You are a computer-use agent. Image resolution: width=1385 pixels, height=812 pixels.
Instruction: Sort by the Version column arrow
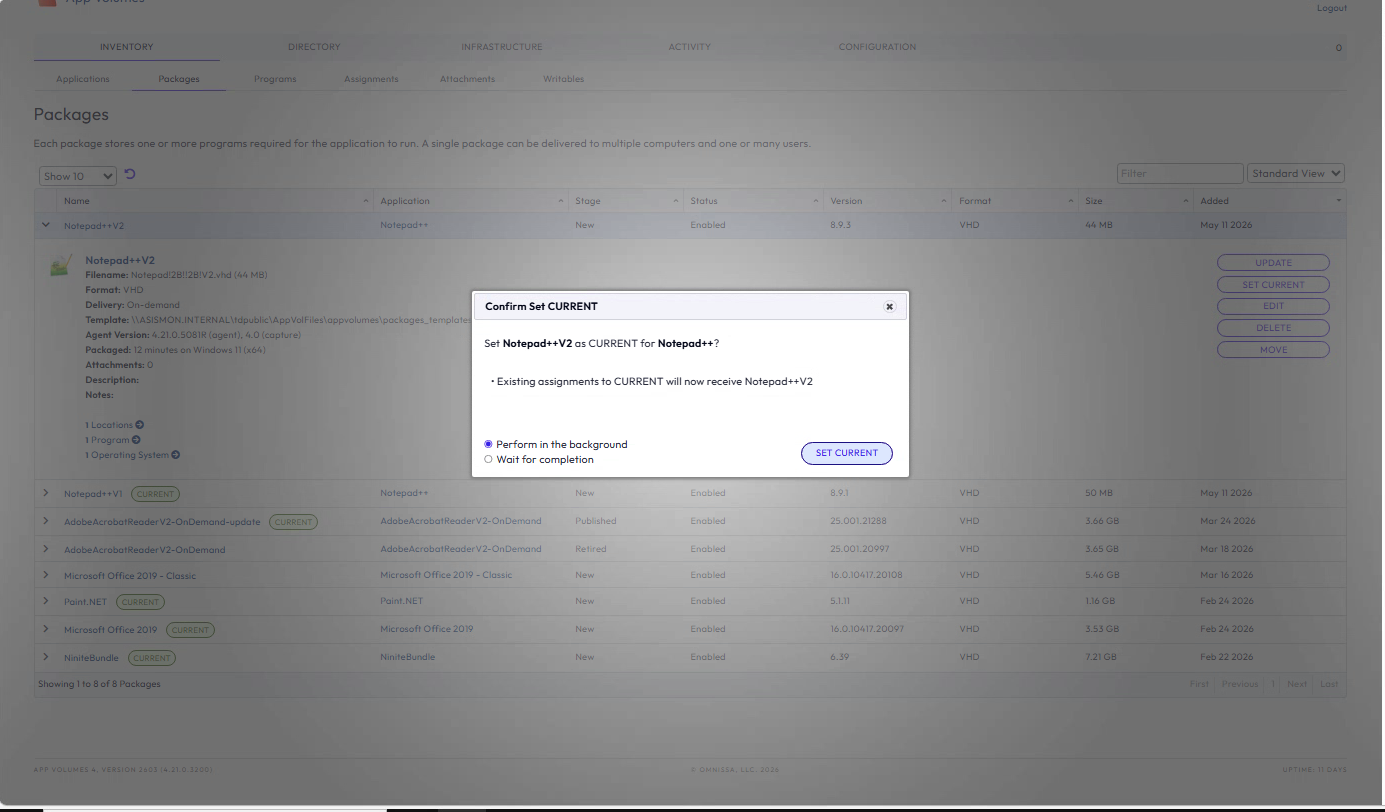(944, 201)
